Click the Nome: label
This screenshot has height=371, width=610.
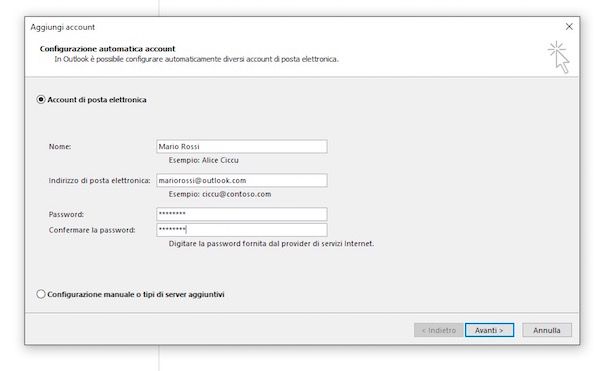(x=60, y=147)
